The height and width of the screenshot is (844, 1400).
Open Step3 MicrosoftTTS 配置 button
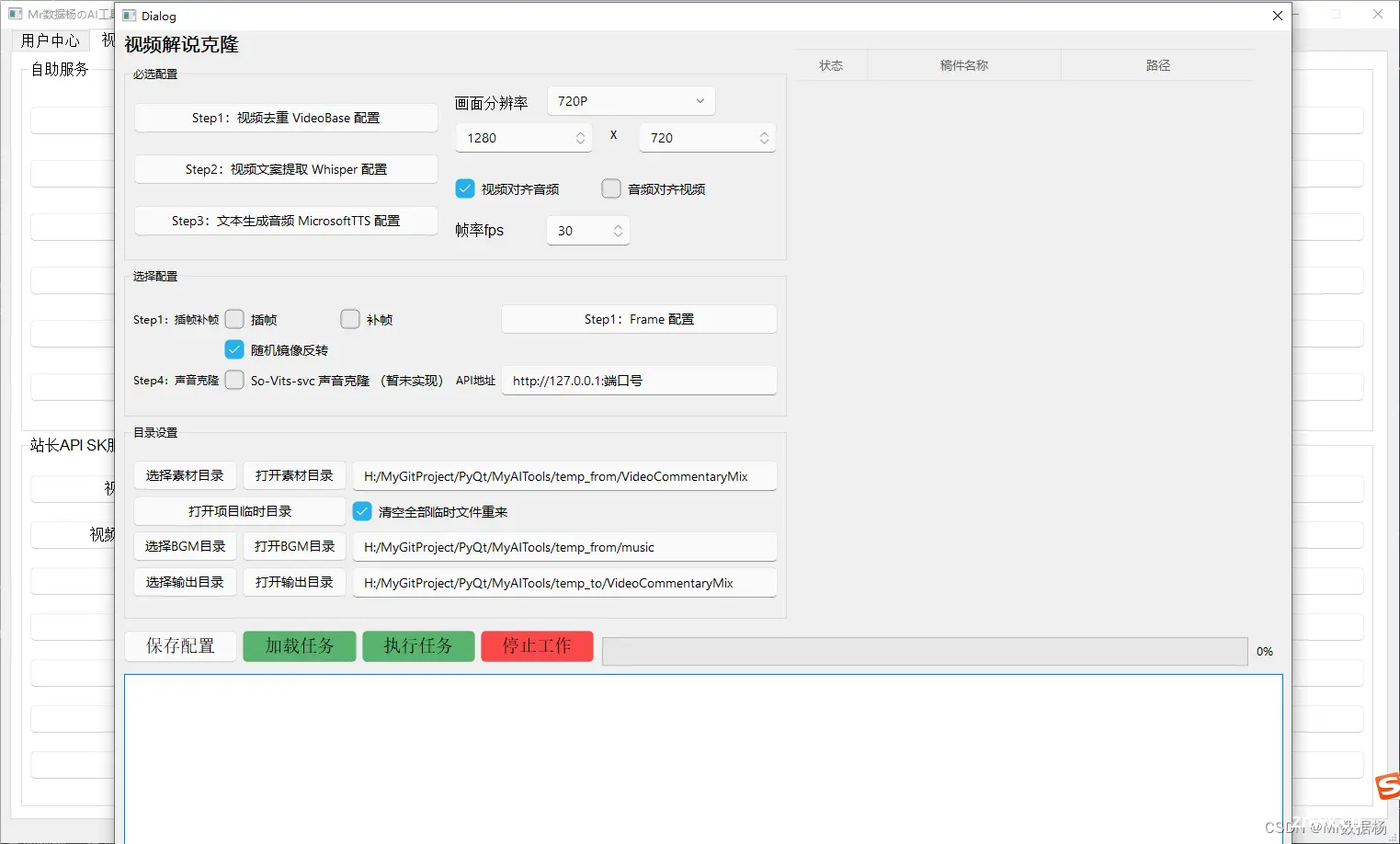pos(286,221)
